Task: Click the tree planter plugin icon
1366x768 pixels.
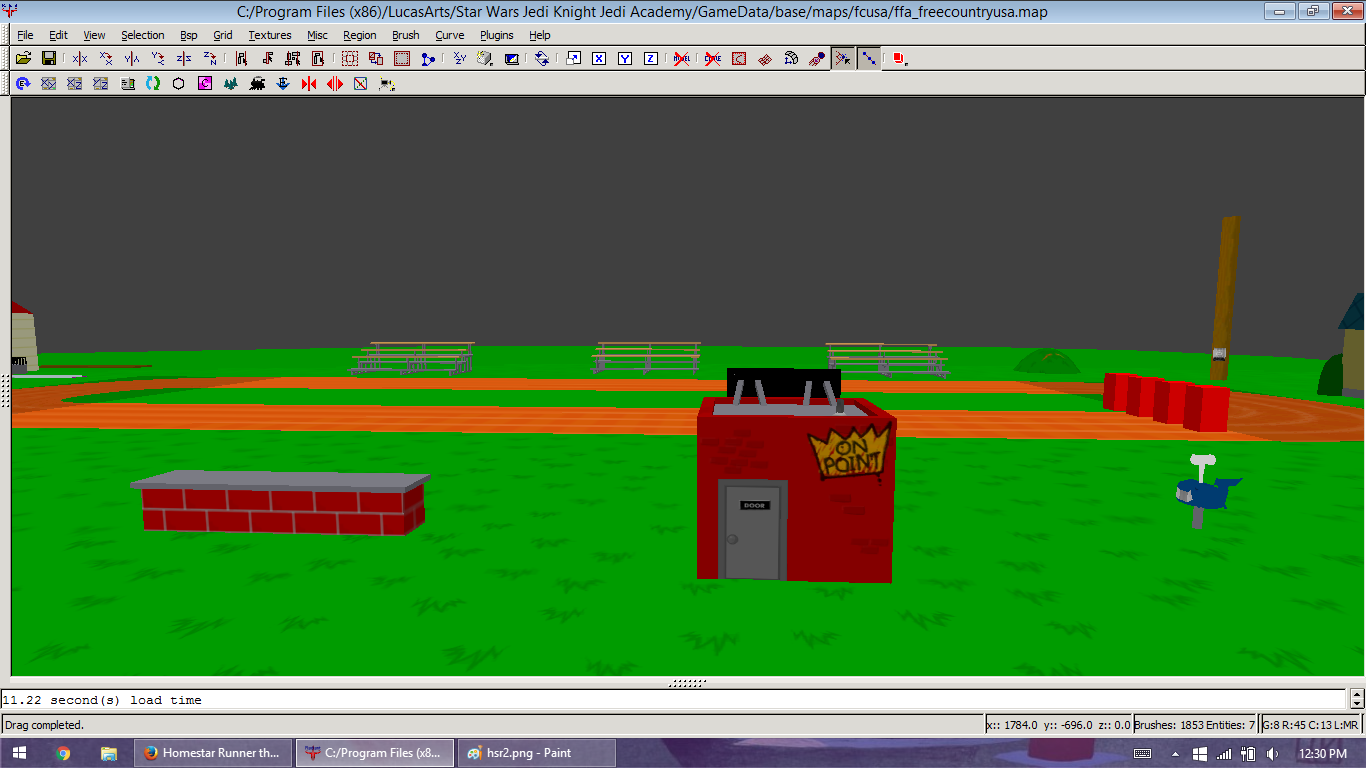Action: tap(231, 84)
